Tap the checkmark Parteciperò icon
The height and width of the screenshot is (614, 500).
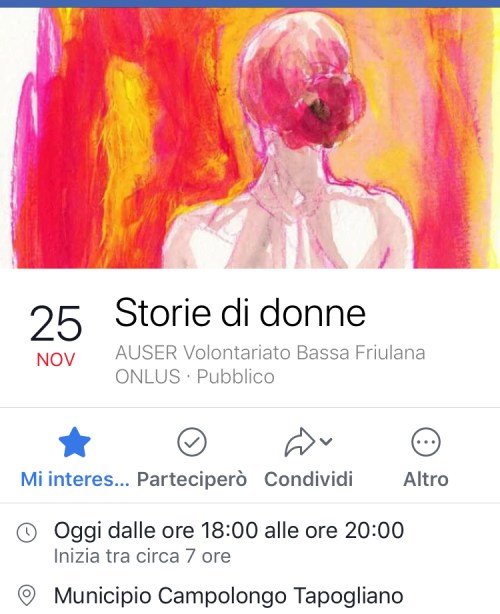tap(192, 442)
